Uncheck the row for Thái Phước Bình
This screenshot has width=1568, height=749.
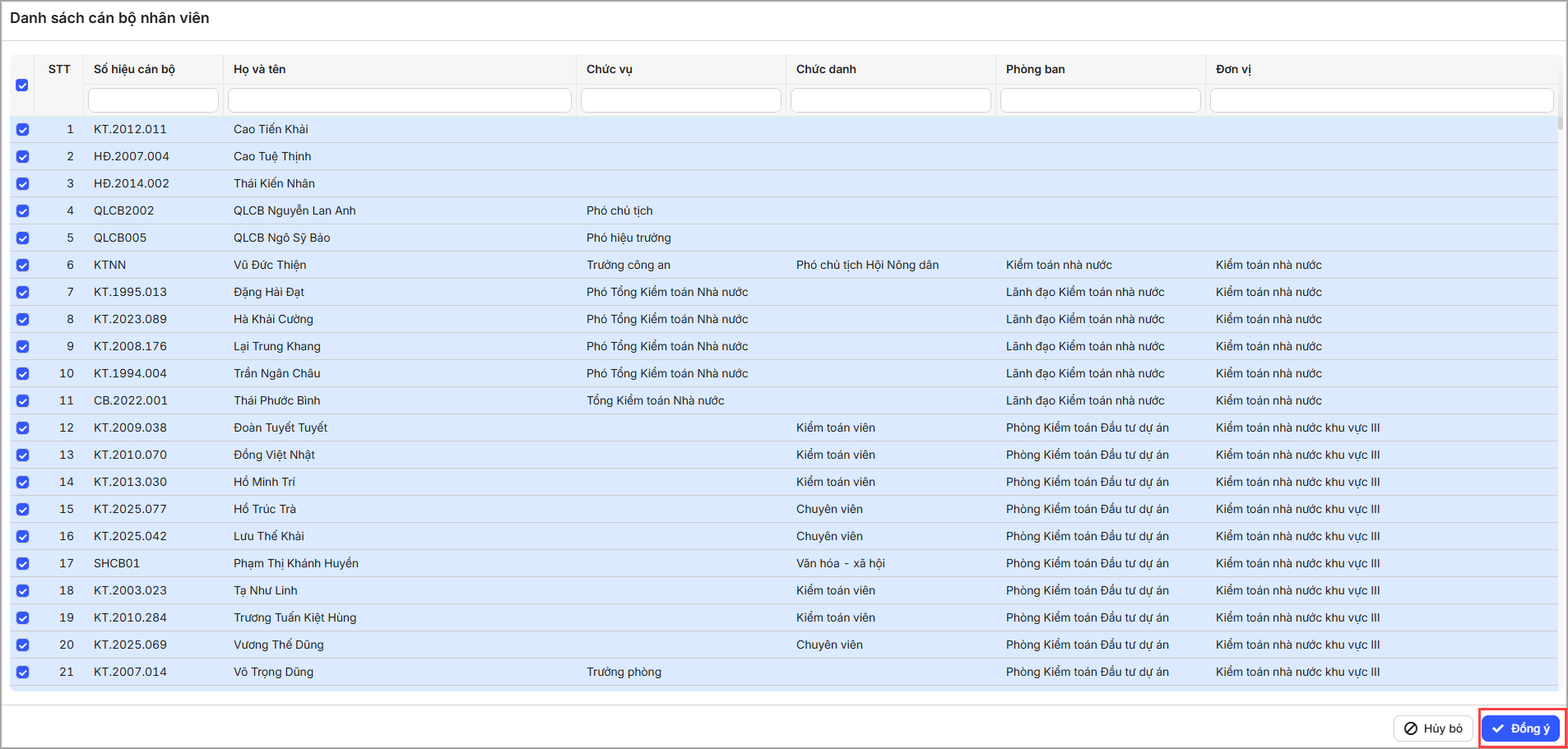click(22, 400)
